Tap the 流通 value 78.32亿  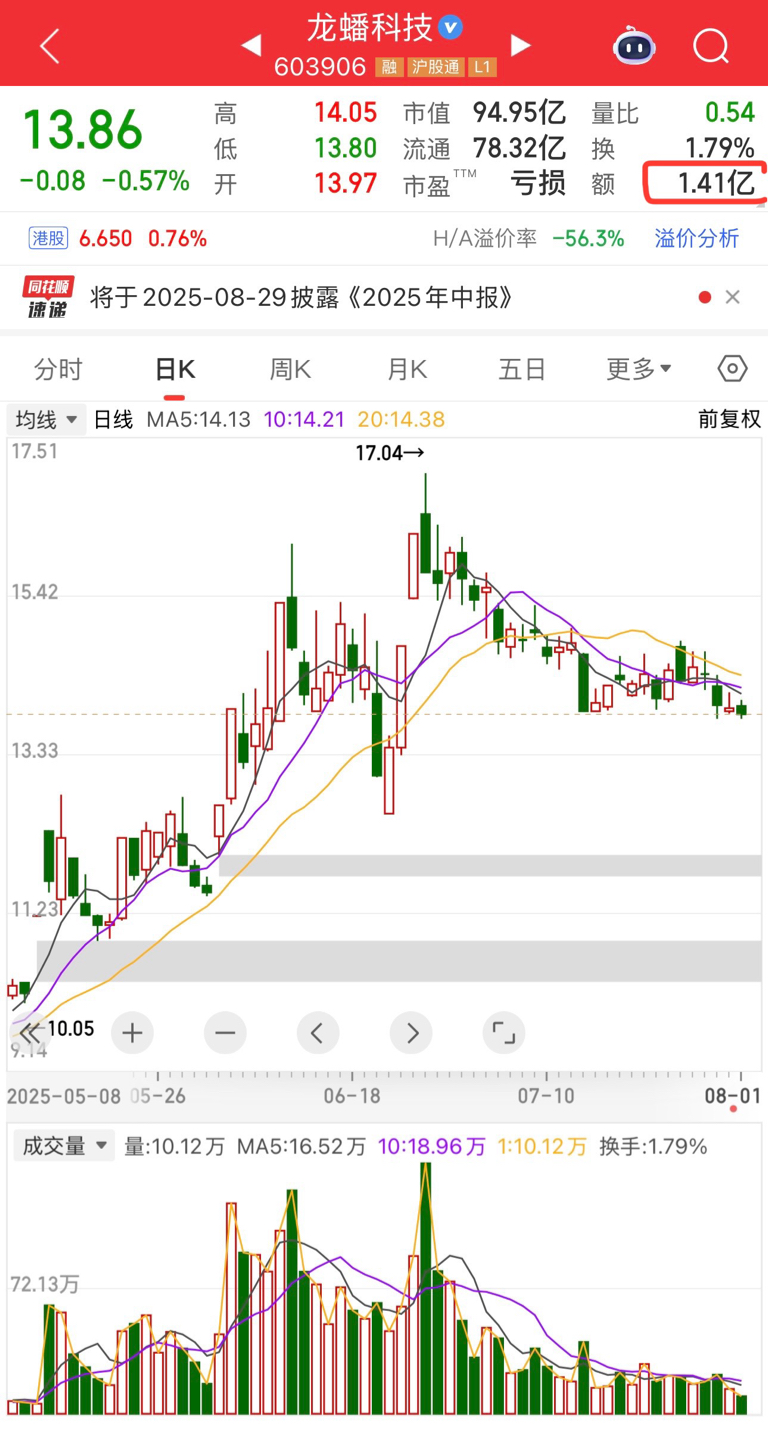[519, 148]
